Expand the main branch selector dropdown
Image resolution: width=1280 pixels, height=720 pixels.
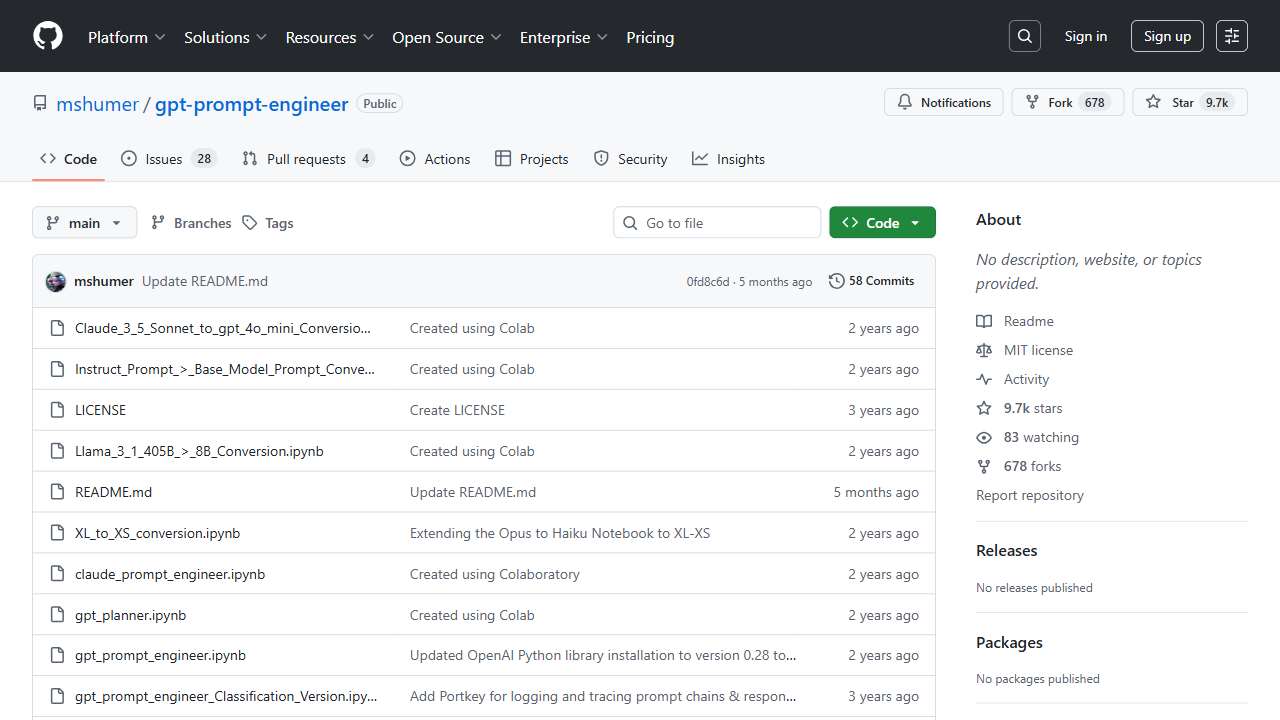pos(84,223)
